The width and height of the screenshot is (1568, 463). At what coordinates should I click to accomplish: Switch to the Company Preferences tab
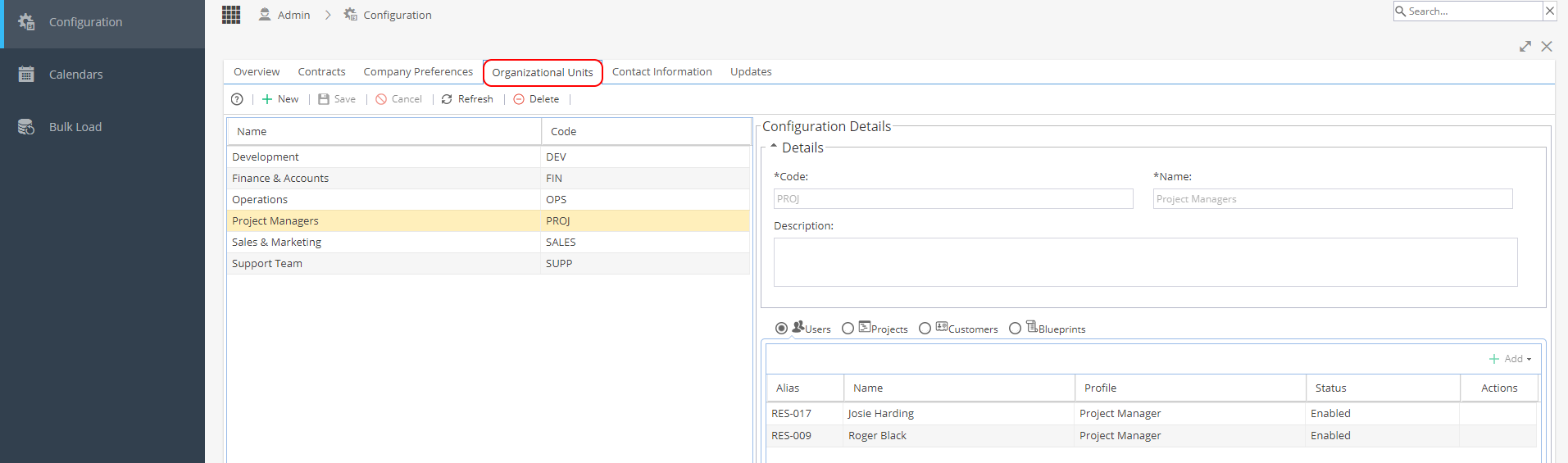click(418, 72)
